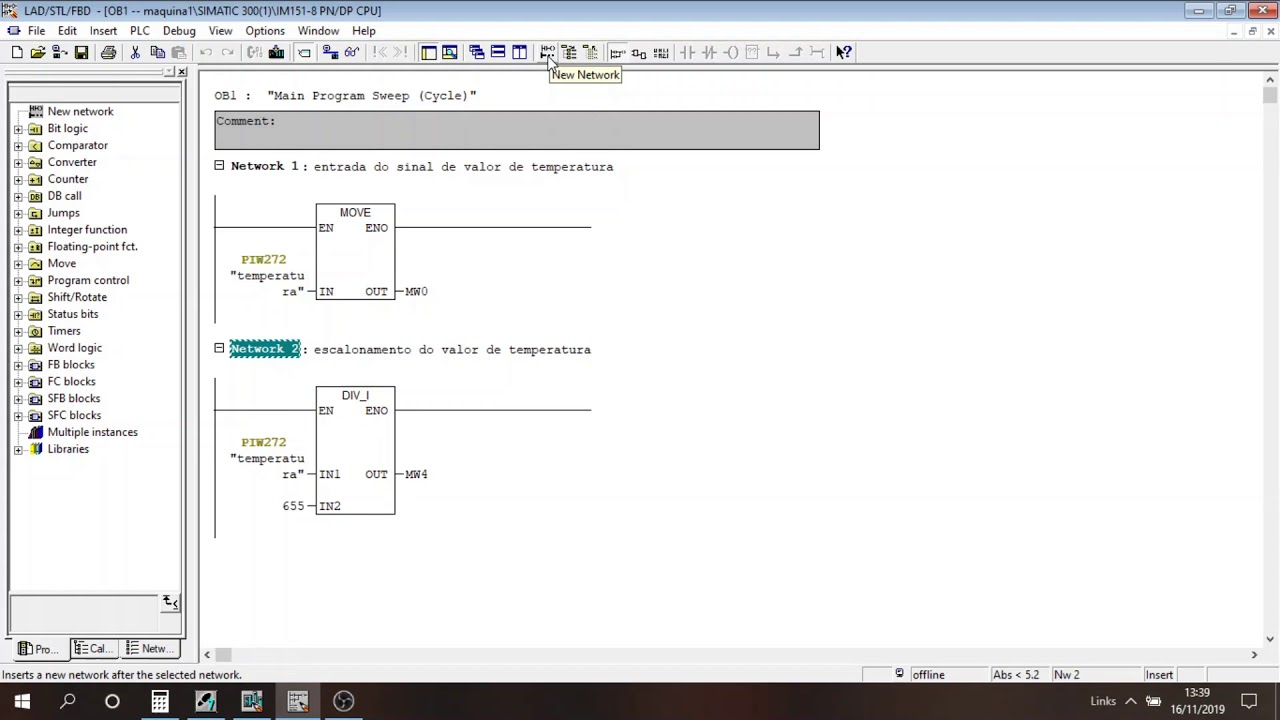The width and height of the screenshot is (1280, 720).
Task: Insert empty box icon
Action: click(752, 52)
